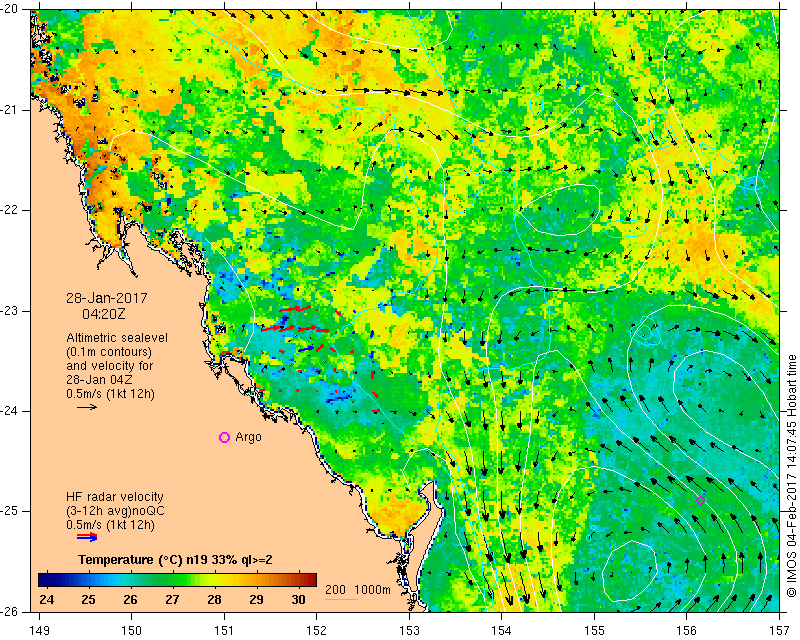This screenshot has width=800, height=640.
Task: Click the color bar label '24'
Action: click(x=46, y=599)
